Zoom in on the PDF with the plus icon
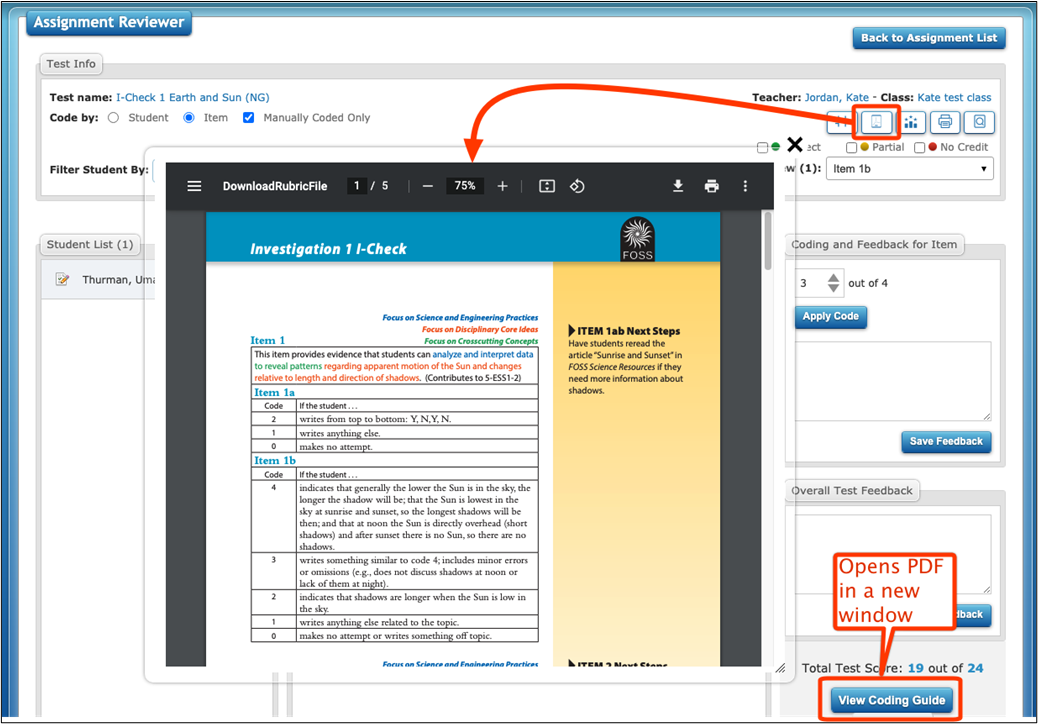 pos(503,186)
